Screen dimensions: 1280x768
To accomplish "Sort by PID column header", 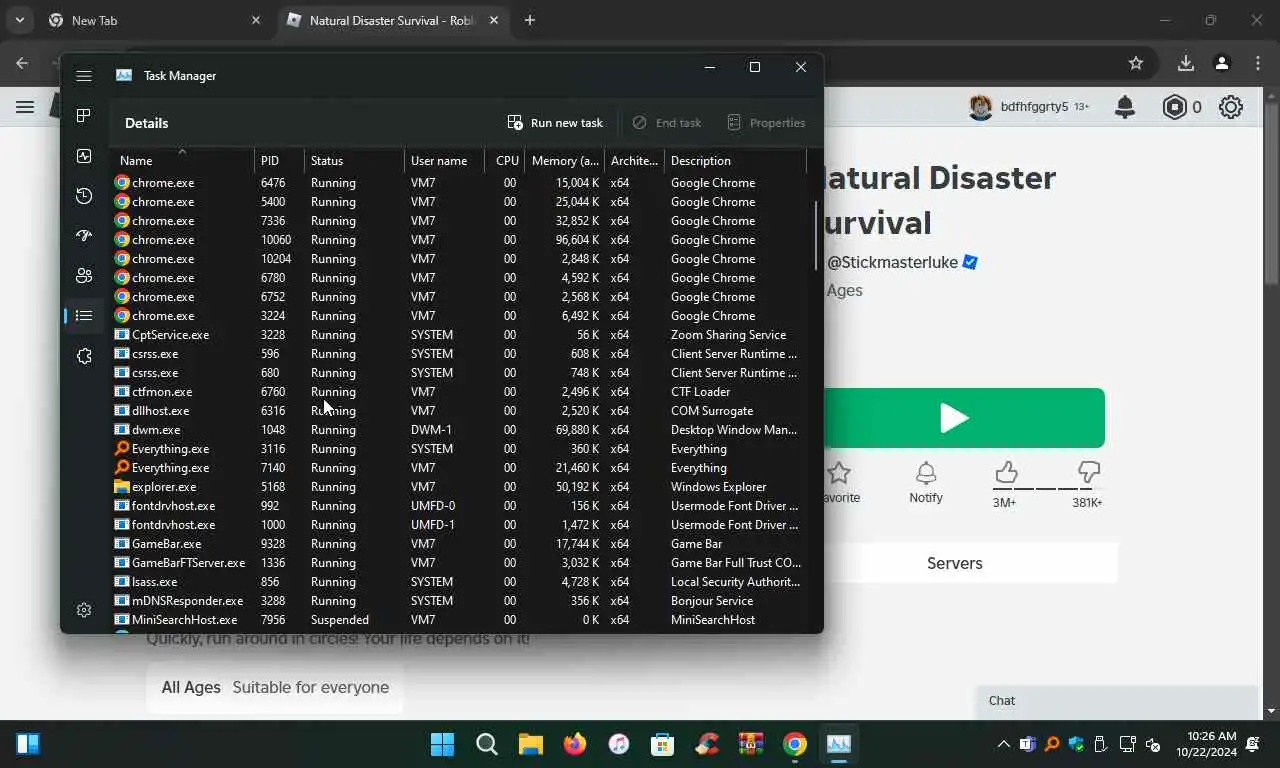I will [x=279, y=160].
